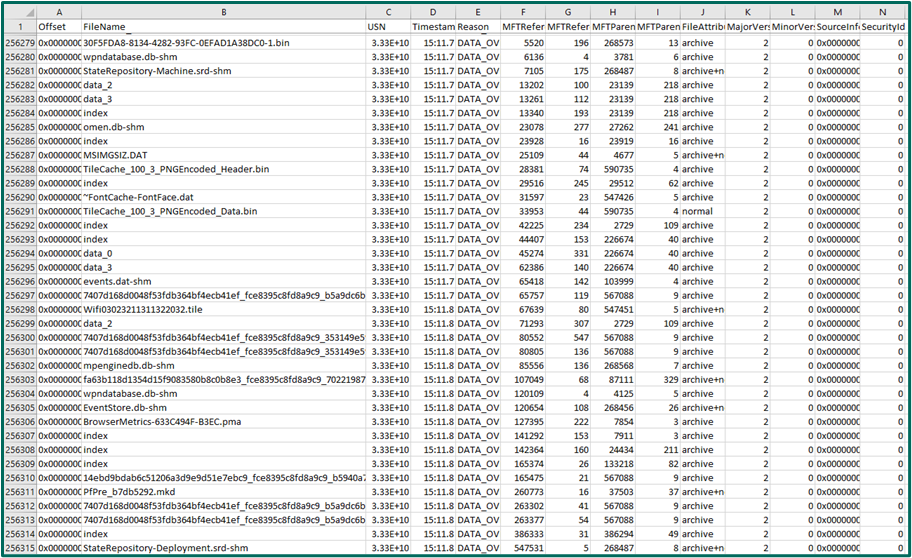Select column J header
The height and width of the screenshot is (558, 912).
pyautogui.click(x=703, y=12)
